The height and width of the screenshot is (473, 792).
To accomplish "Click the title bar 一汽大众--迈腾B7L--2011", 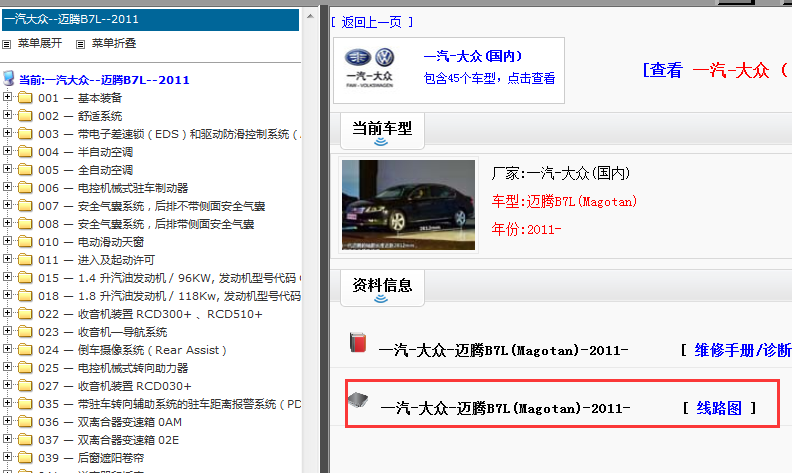I will click(151, 19).
